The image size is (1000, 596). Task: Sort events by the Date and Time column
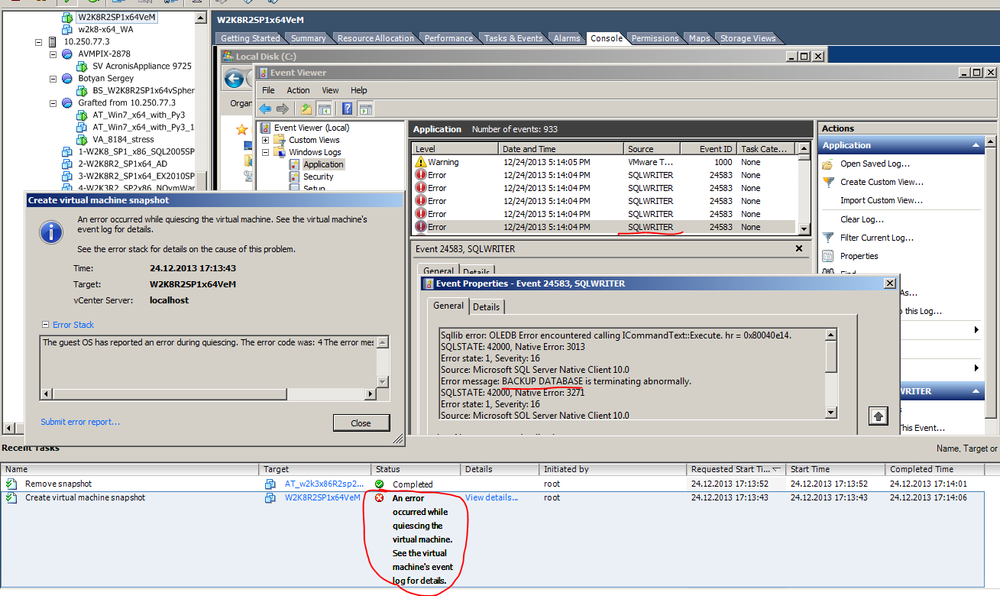[560, 149]
